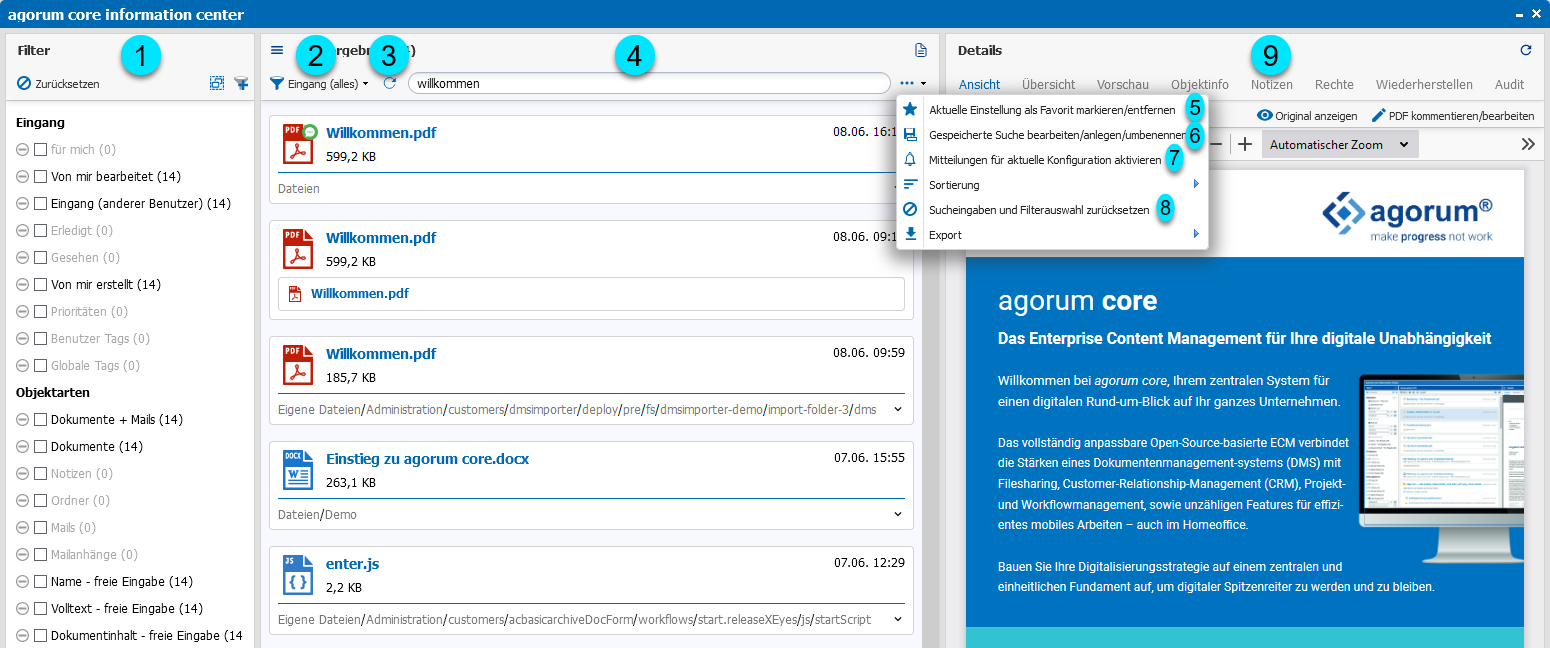Open the Export submenu
The width and height of the screenshot is (1550, 648).
click(1052, 235)
